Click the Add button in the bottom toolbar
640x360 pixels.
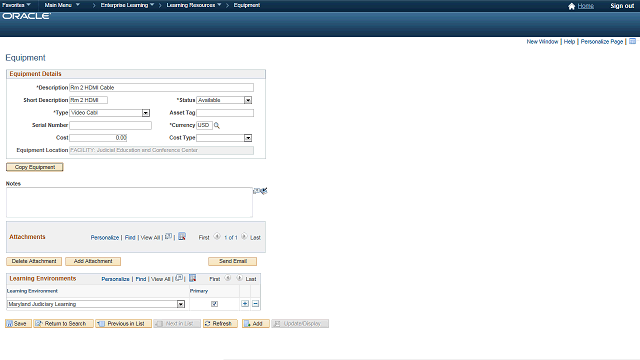click(x=256, y=324)
